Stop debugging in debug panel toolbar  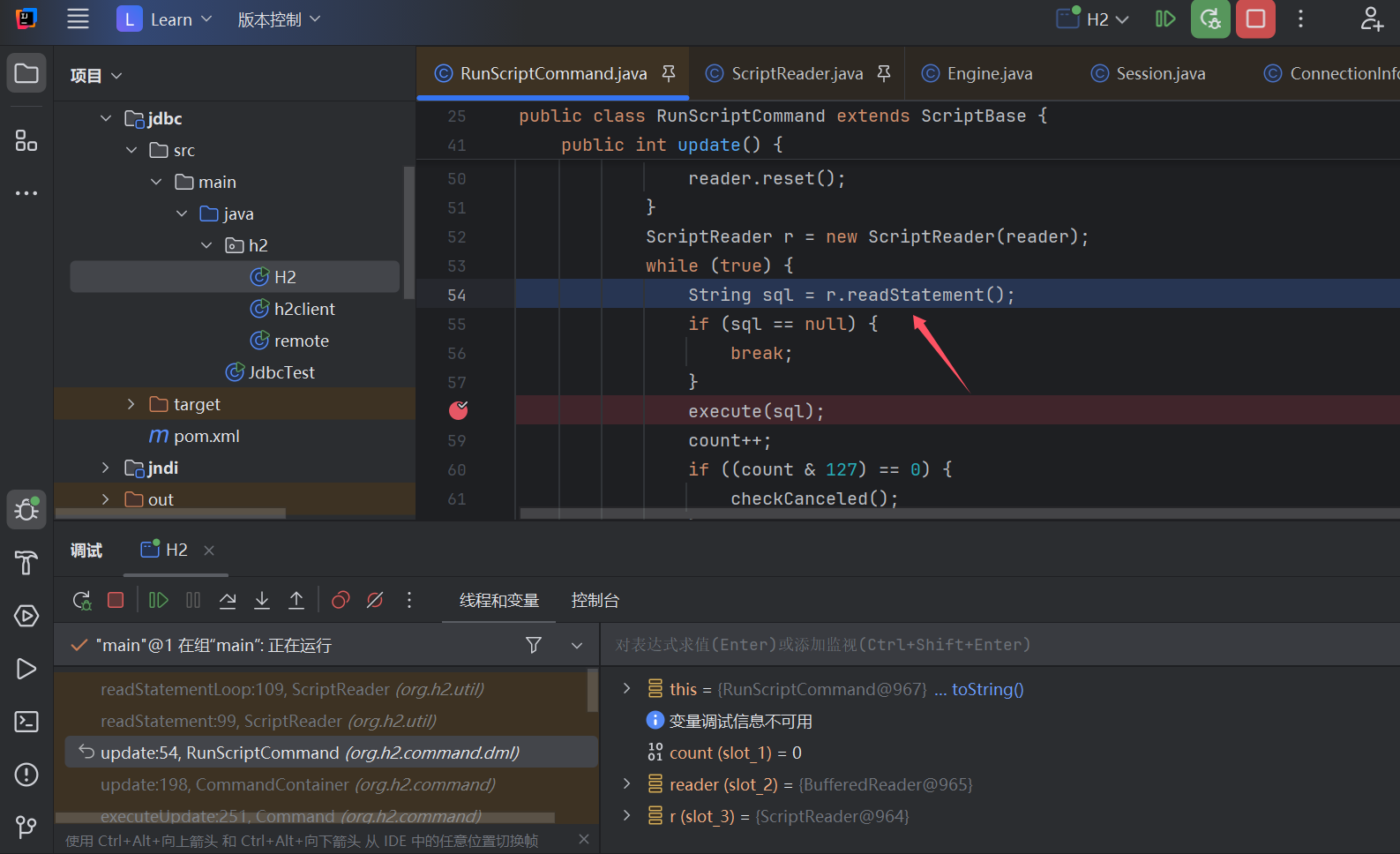pos(116,600)
